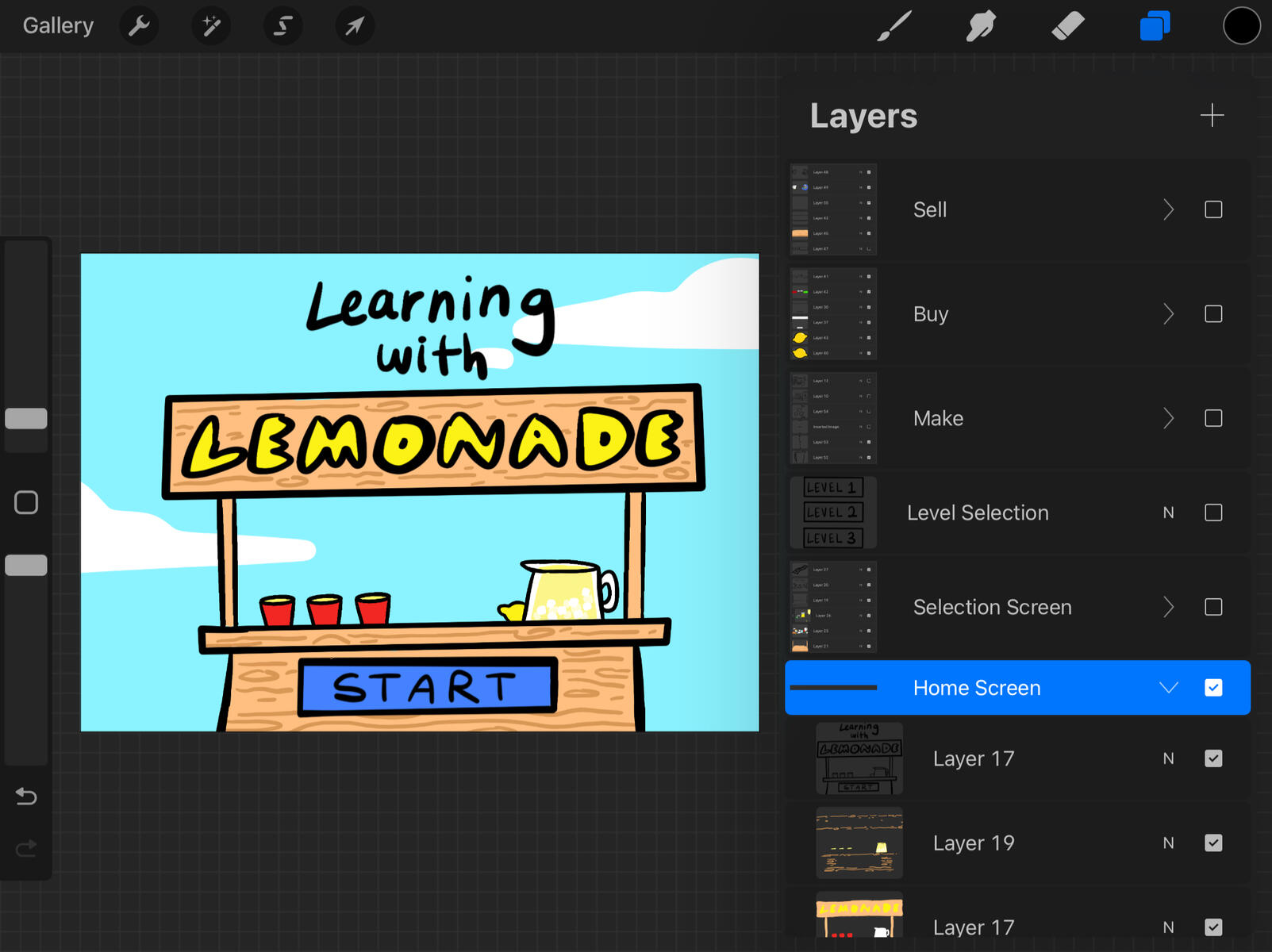1272x952 pixels.
Task: Toggle visibility of the Sell group
Action: pyautogui.click(x=1212, y=209)
